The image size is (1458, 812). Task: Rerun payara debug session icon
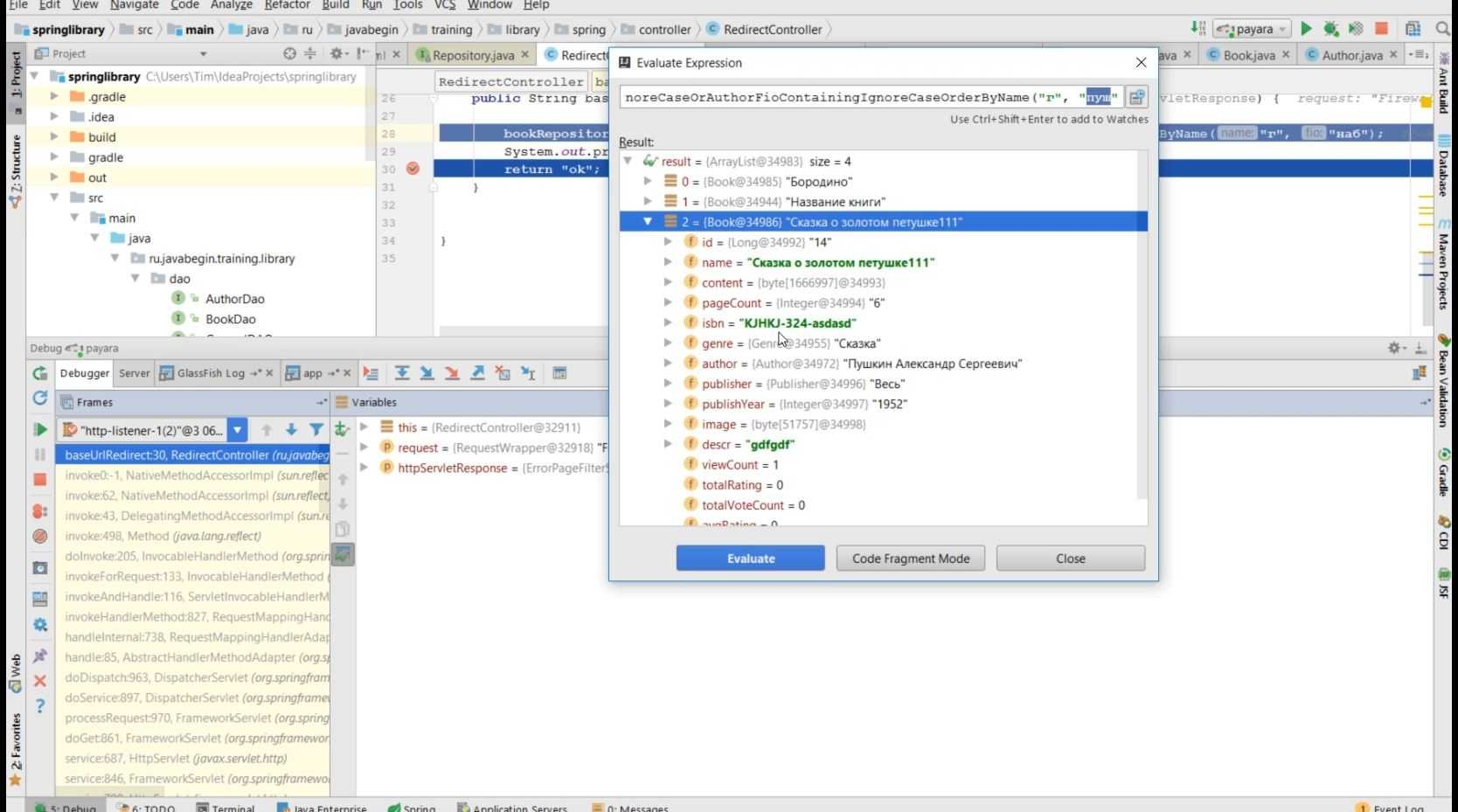pyautogui.click(x=40, y=373)
